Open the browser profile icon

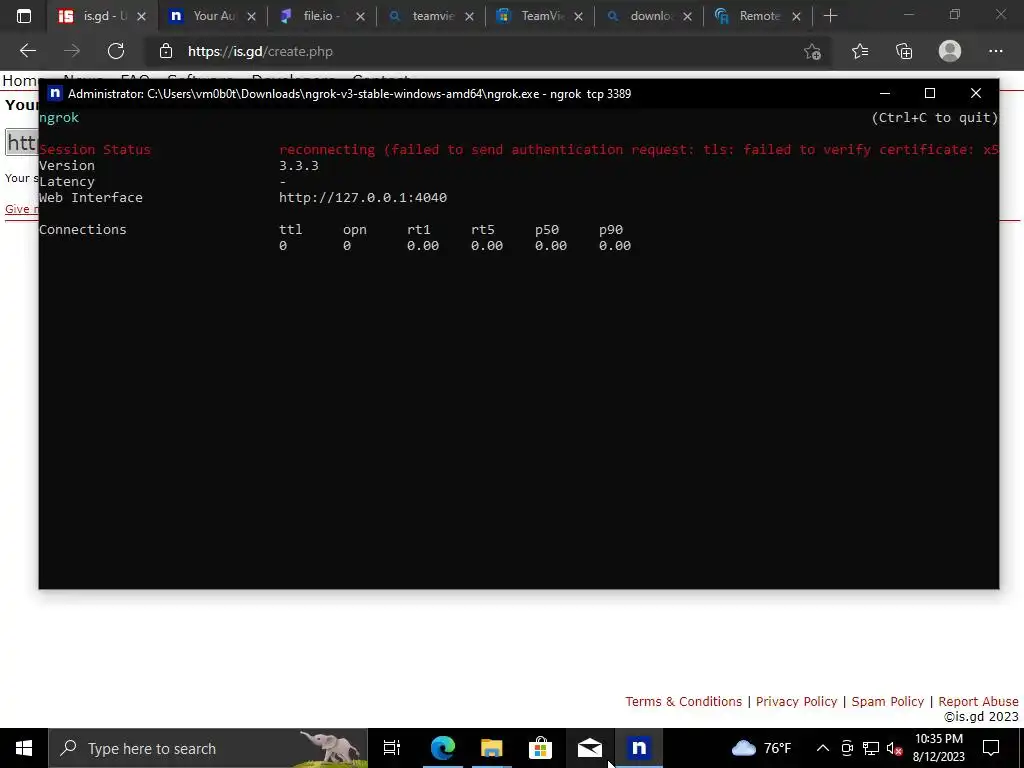pos(950,51)
